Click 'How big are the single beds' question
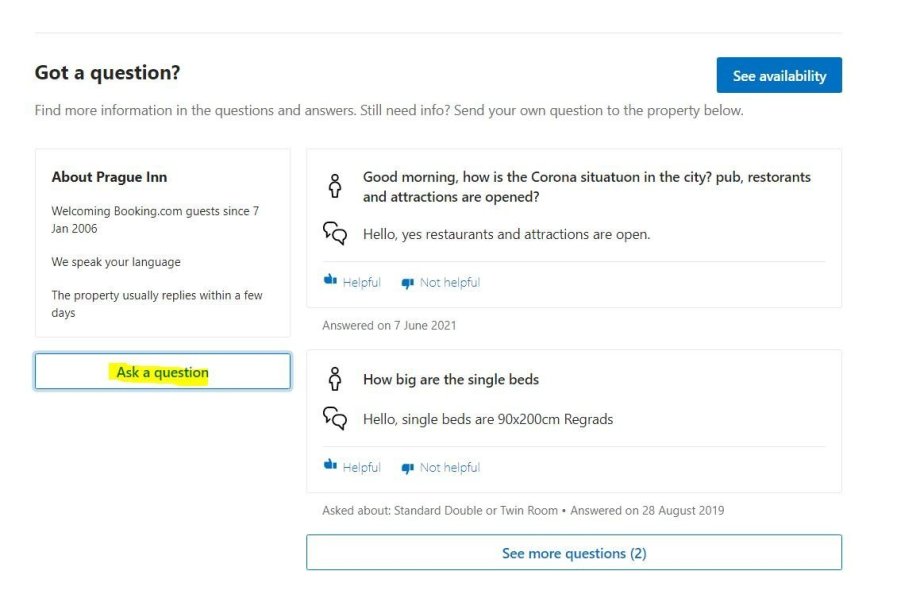Viewport: 920px width, 598px height. [450, 380]
